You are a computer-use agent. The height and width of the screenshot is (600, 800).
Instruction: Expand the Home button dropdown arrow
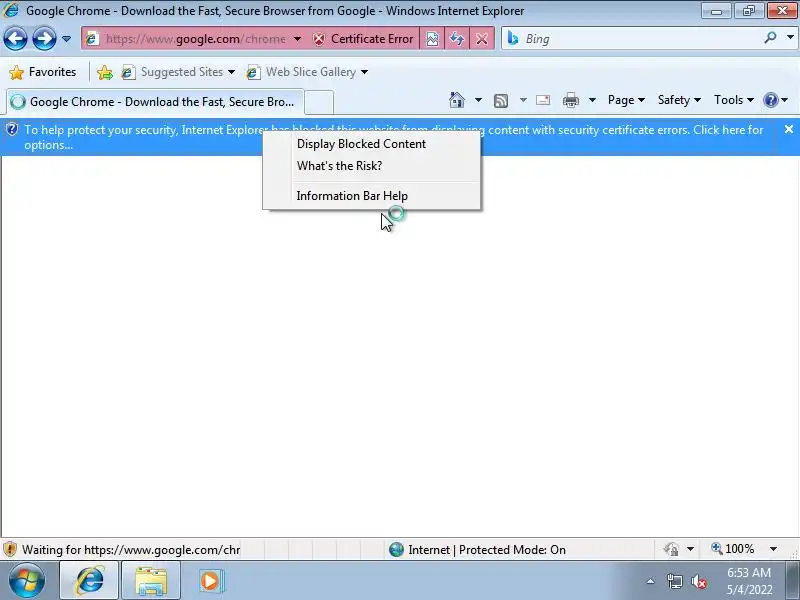(478, 100)
